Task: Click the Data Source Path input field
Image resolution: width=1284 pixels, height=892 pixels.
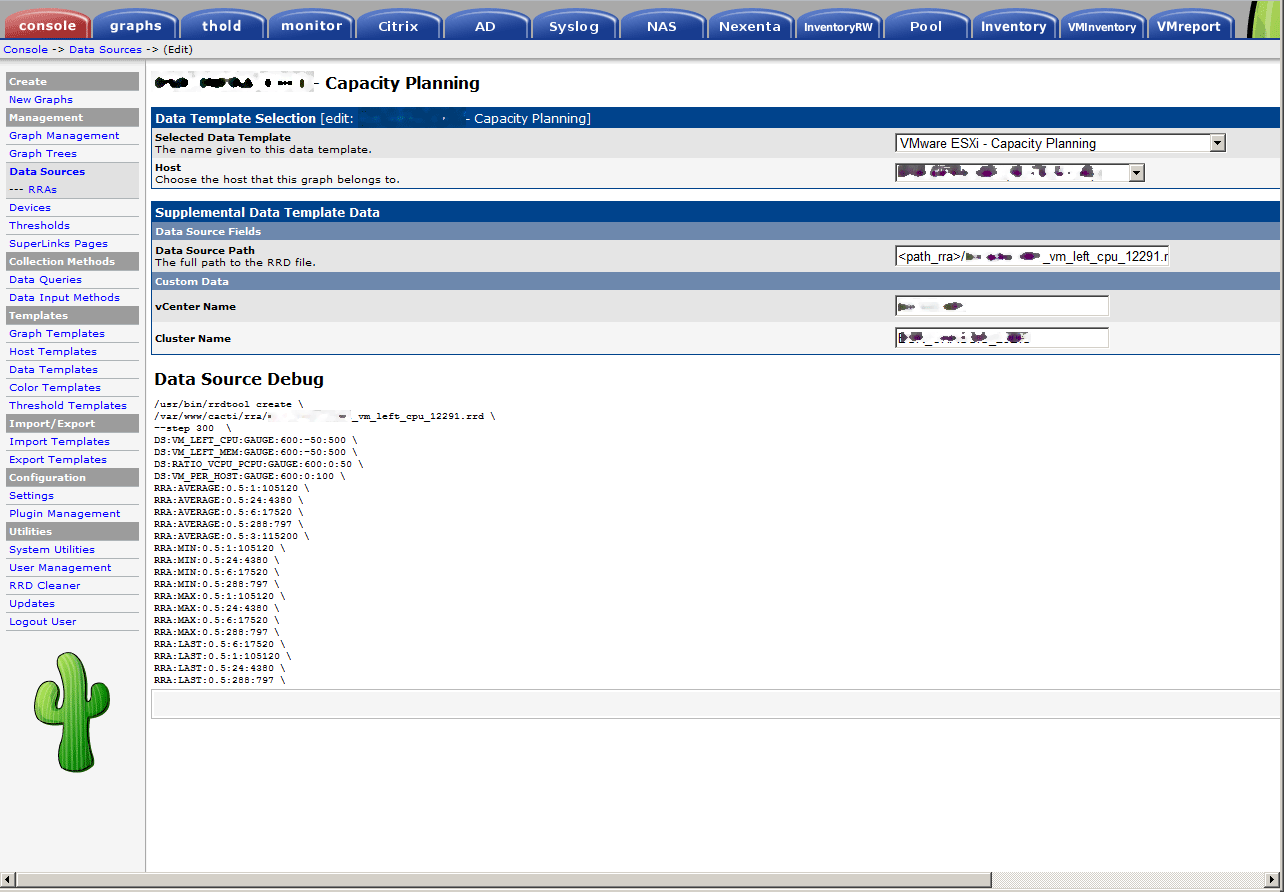Action: pyautogui.click(x=1032, y=256)
